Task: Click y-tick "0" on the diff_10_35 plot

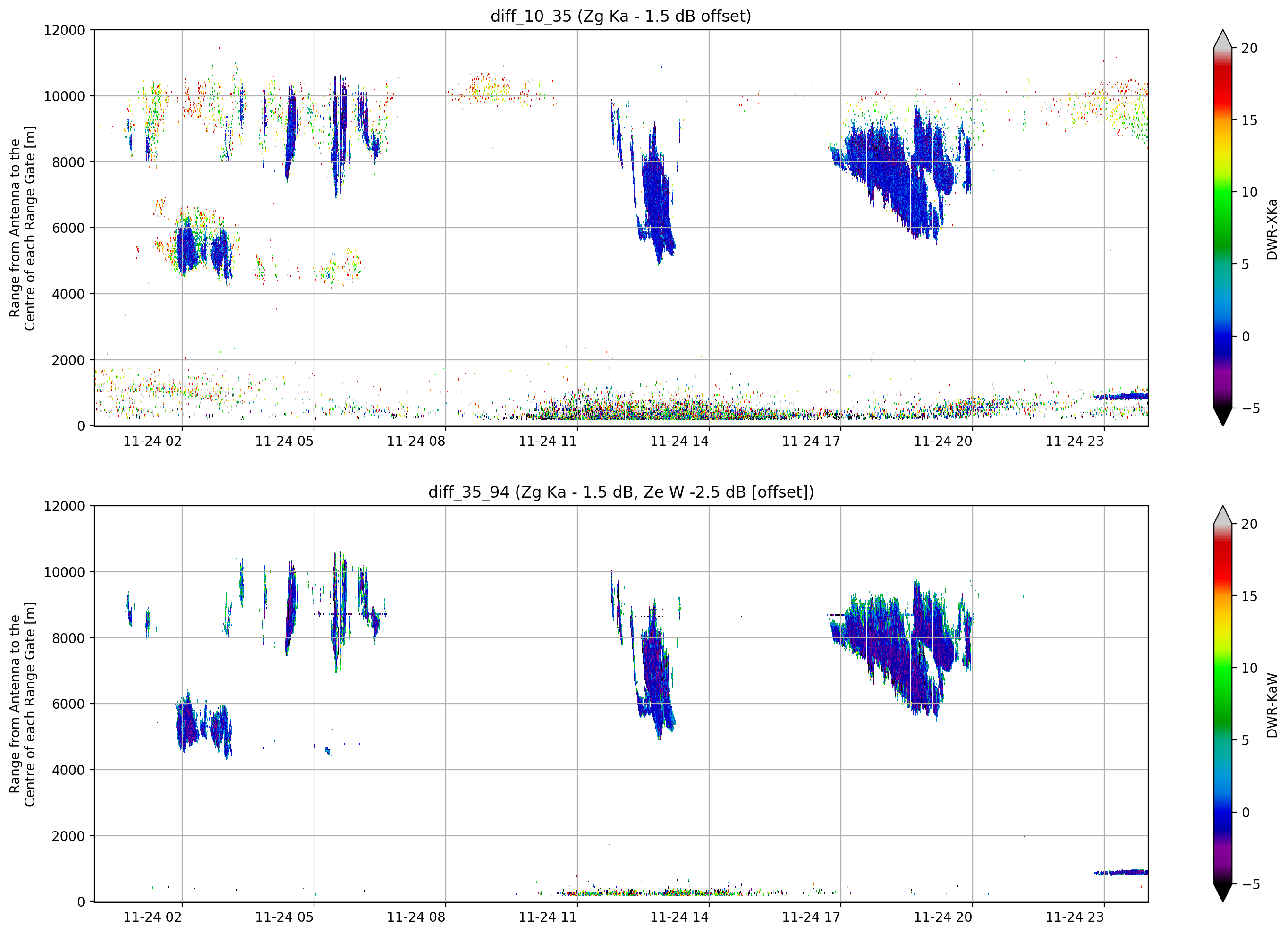Action: pos(81,426)
